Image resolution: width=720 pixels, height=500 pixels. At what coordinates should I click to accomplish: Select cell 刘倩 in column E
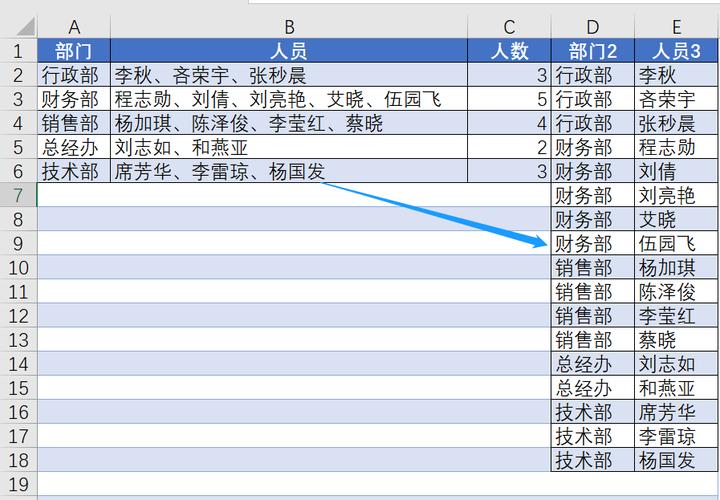click(x=676, y=171)
